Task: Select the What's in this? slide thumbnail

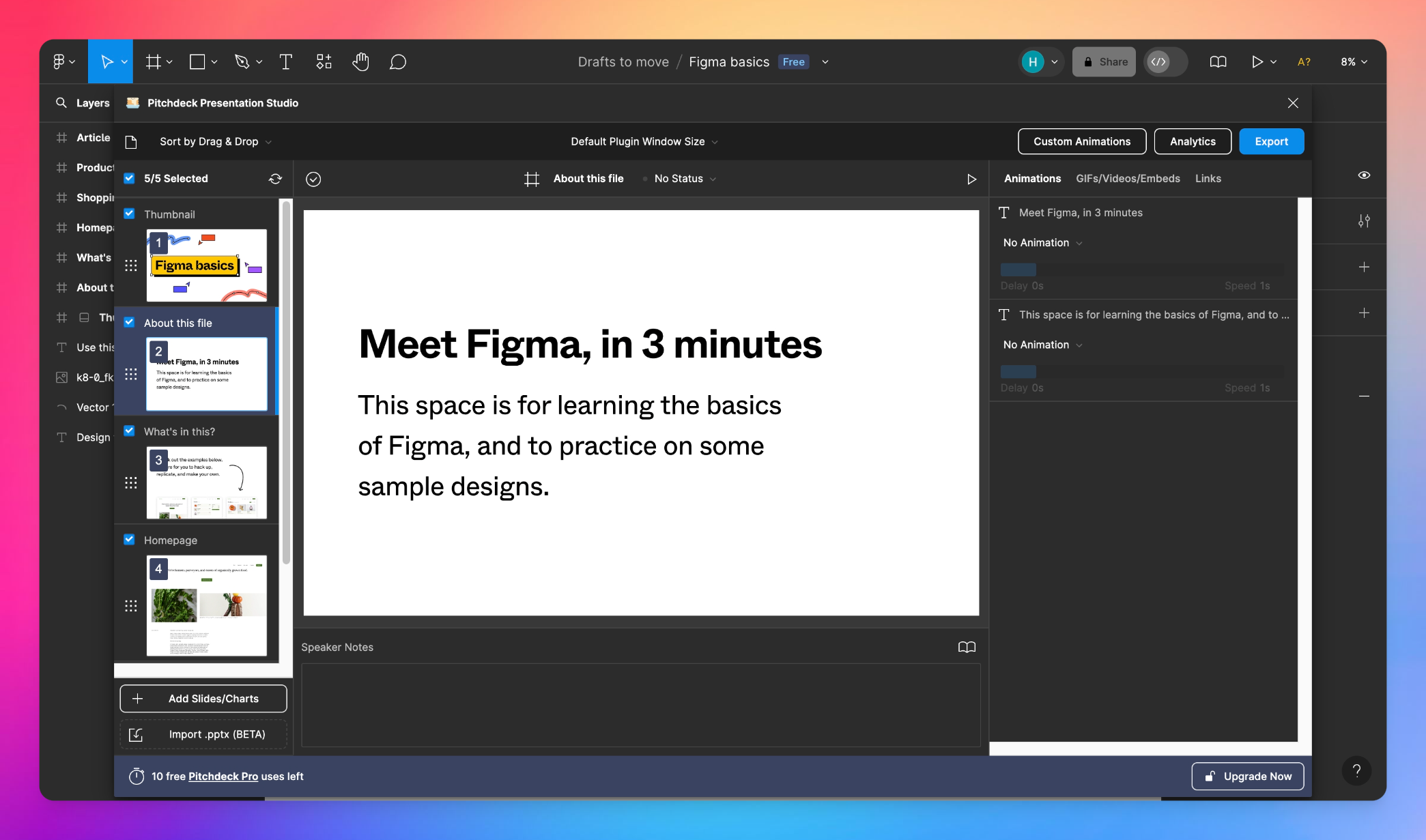Action: click(x=207, y=483)
